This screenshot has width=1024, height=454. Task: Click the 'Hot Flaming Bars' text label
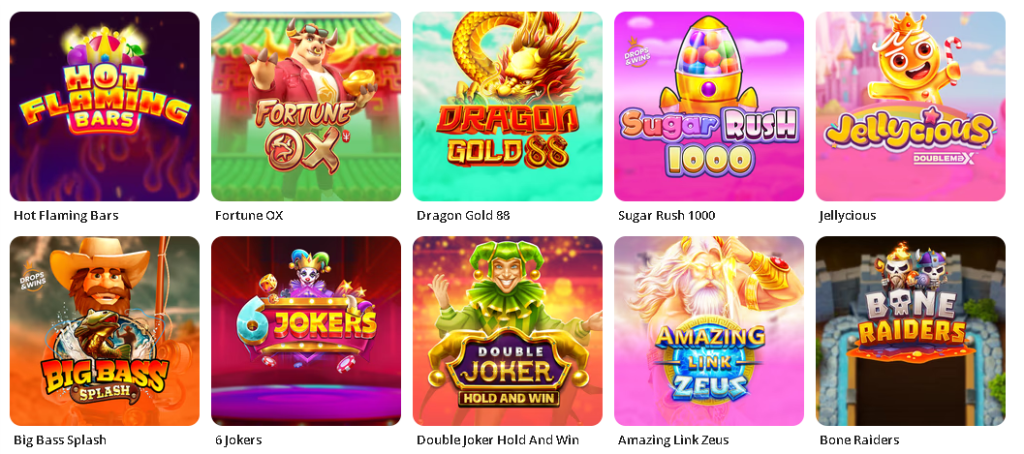pyautogui.click(x=66, y=216)
